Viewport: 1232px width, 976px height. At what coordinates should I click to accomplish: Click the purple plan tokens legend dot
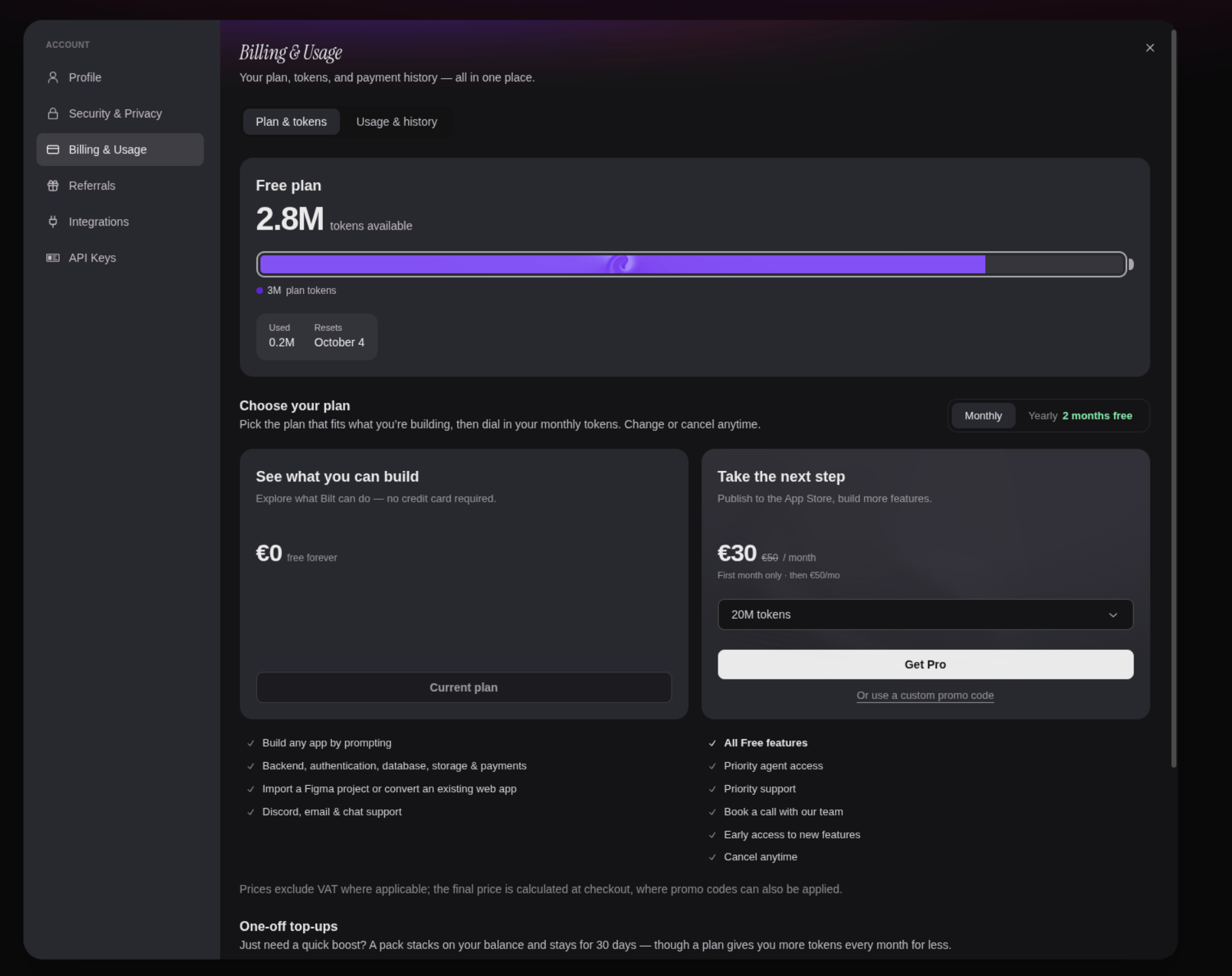(x=260, y=291)
